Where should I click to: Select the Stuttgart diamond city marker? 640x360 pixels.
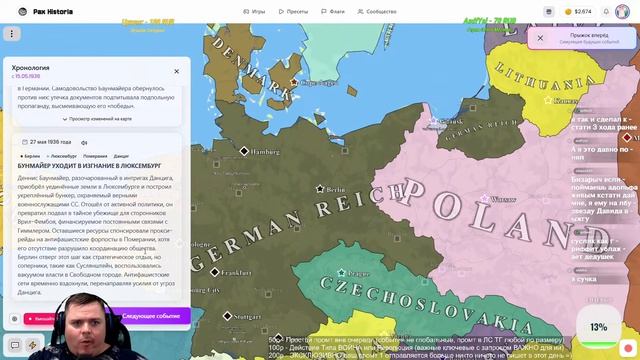coord(227,316)
